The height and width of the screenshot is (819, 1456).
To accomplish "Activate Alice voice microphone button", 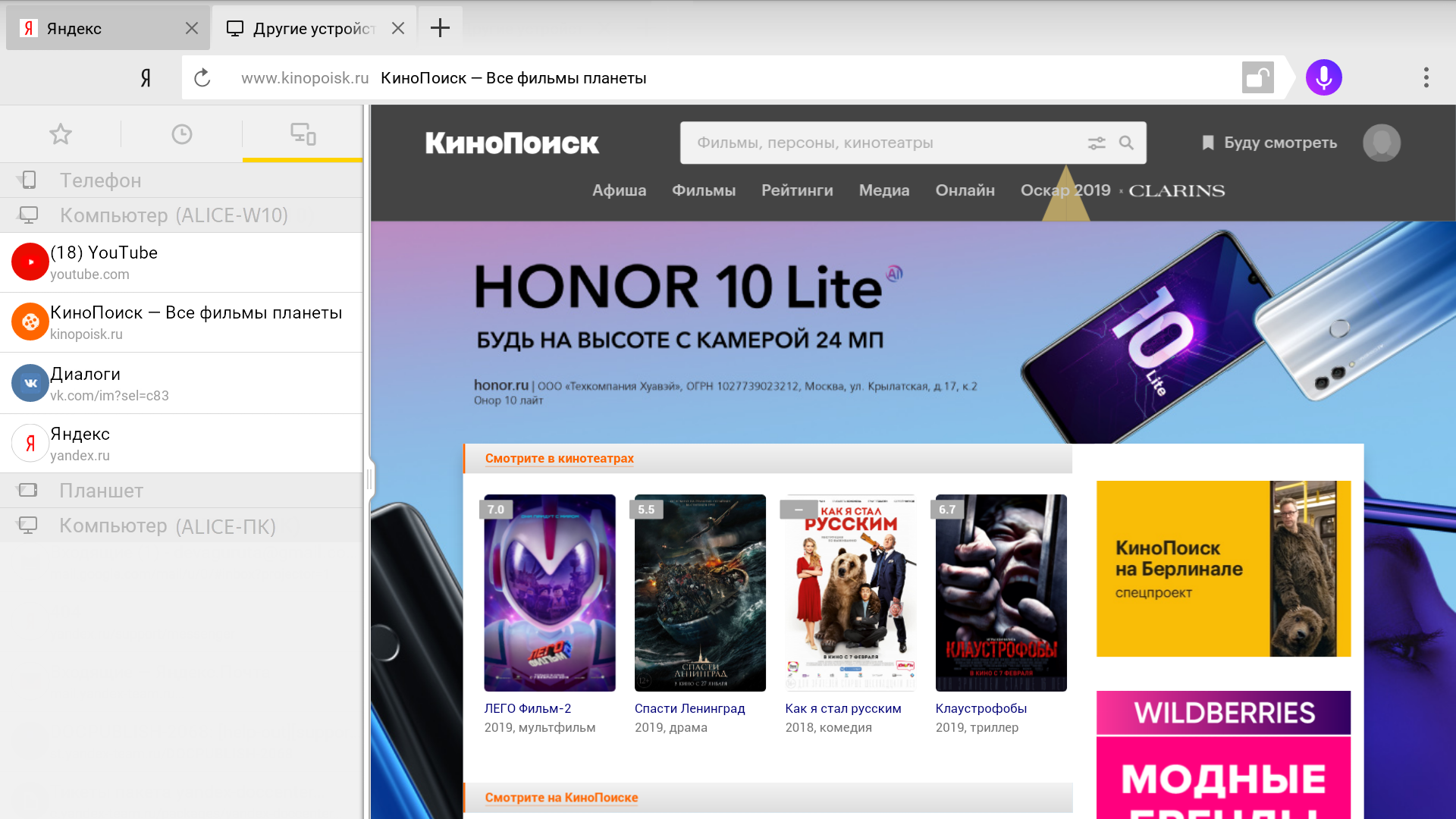I will [x=1324, y=77].
